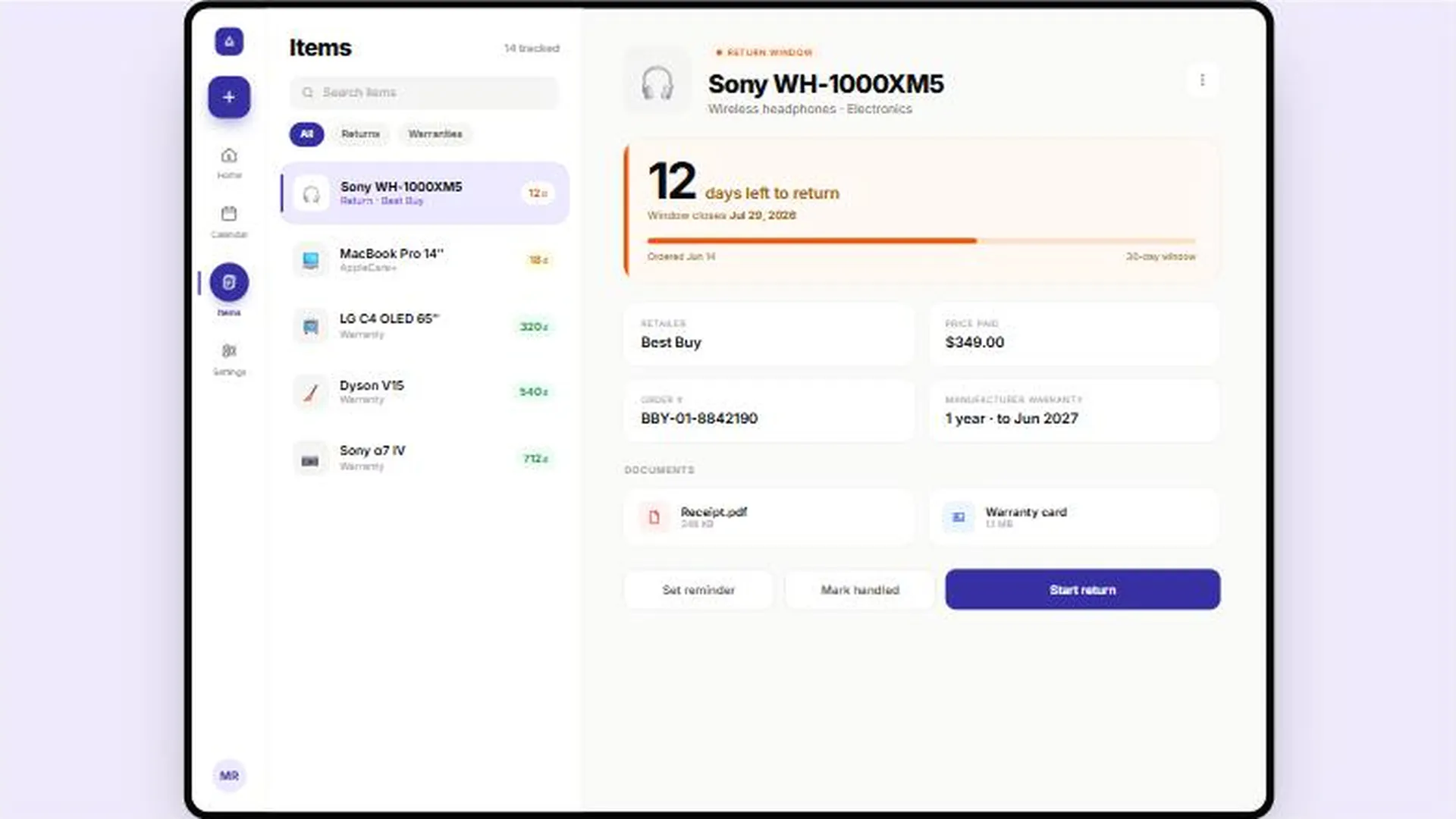Select the All filter tab
This screenshot has width=1456, height=819.
click(306, 134)
